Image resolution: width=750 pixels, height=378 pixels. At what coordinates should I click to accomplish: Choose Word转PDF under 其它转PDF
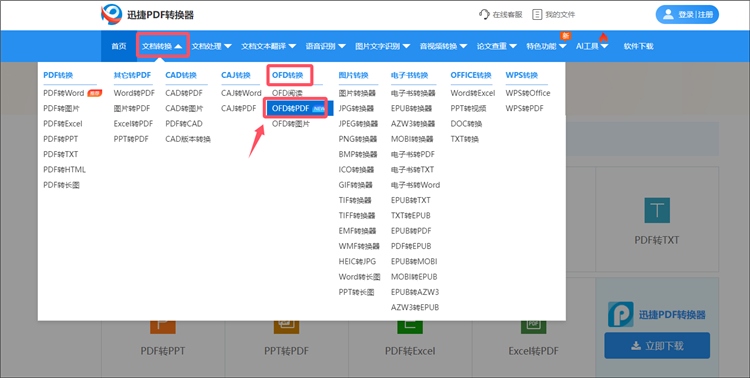pos(134,93)
